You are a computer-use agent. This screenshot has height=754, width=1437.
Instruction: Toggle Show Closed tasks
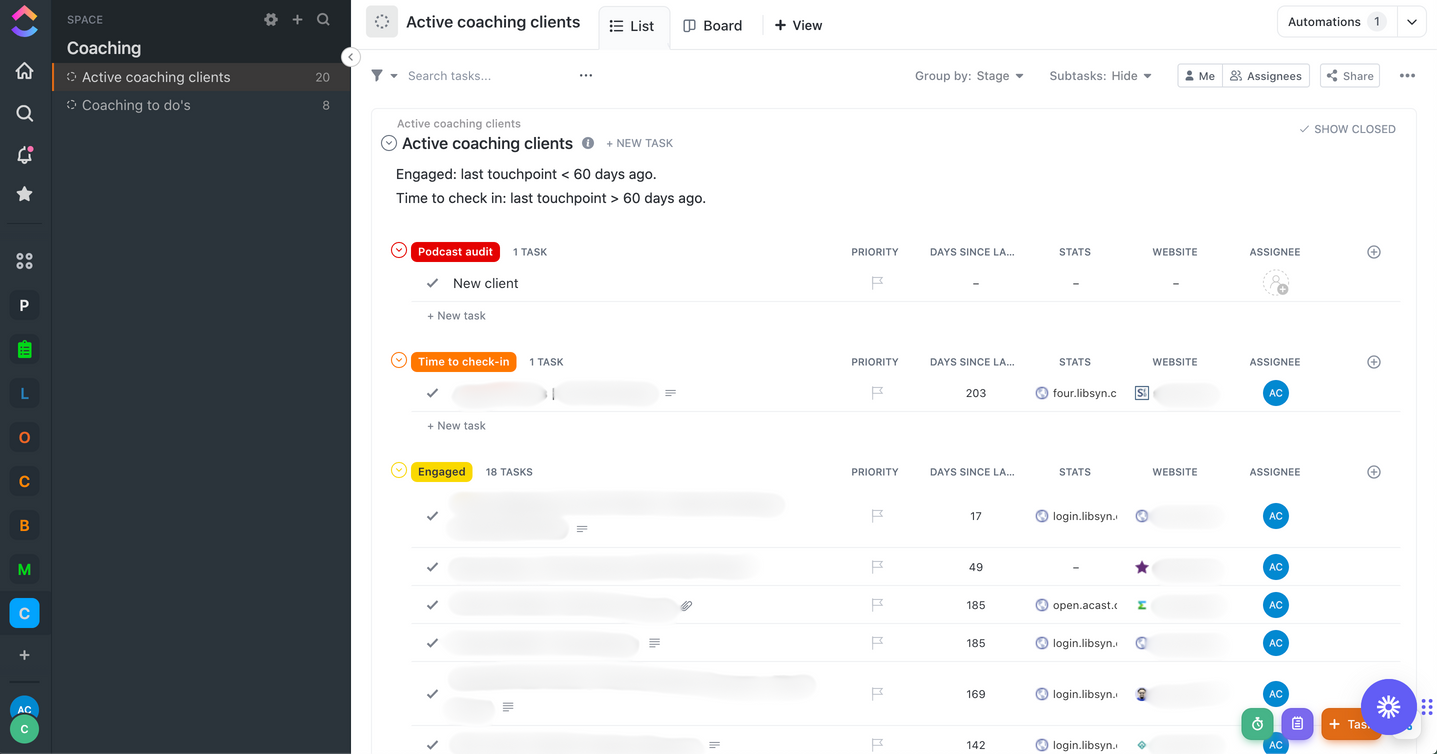[x=1347, y=129]
